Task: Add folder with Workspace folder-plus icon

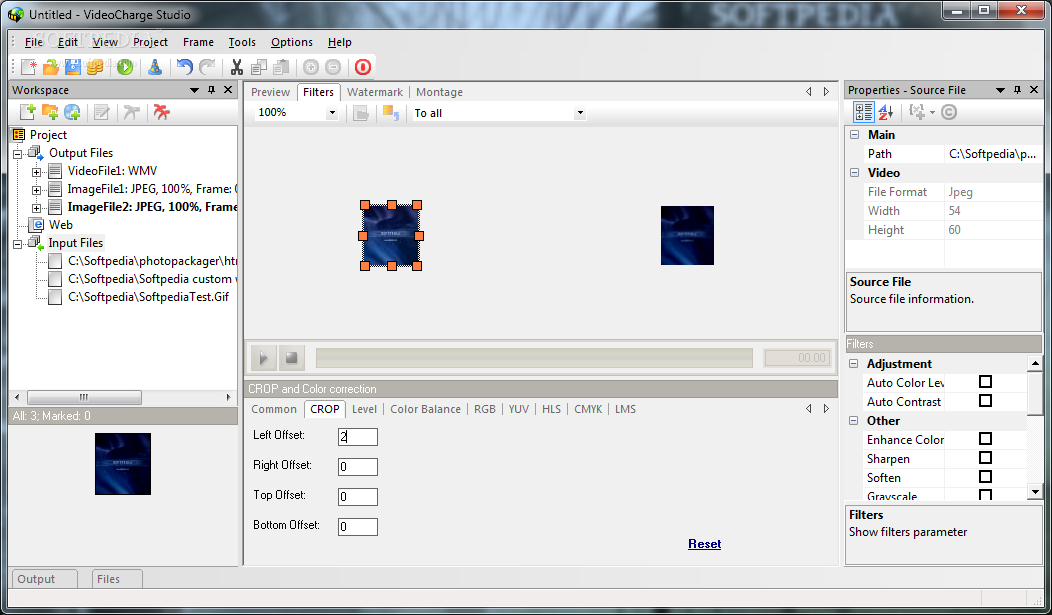Action: (50, 112)
